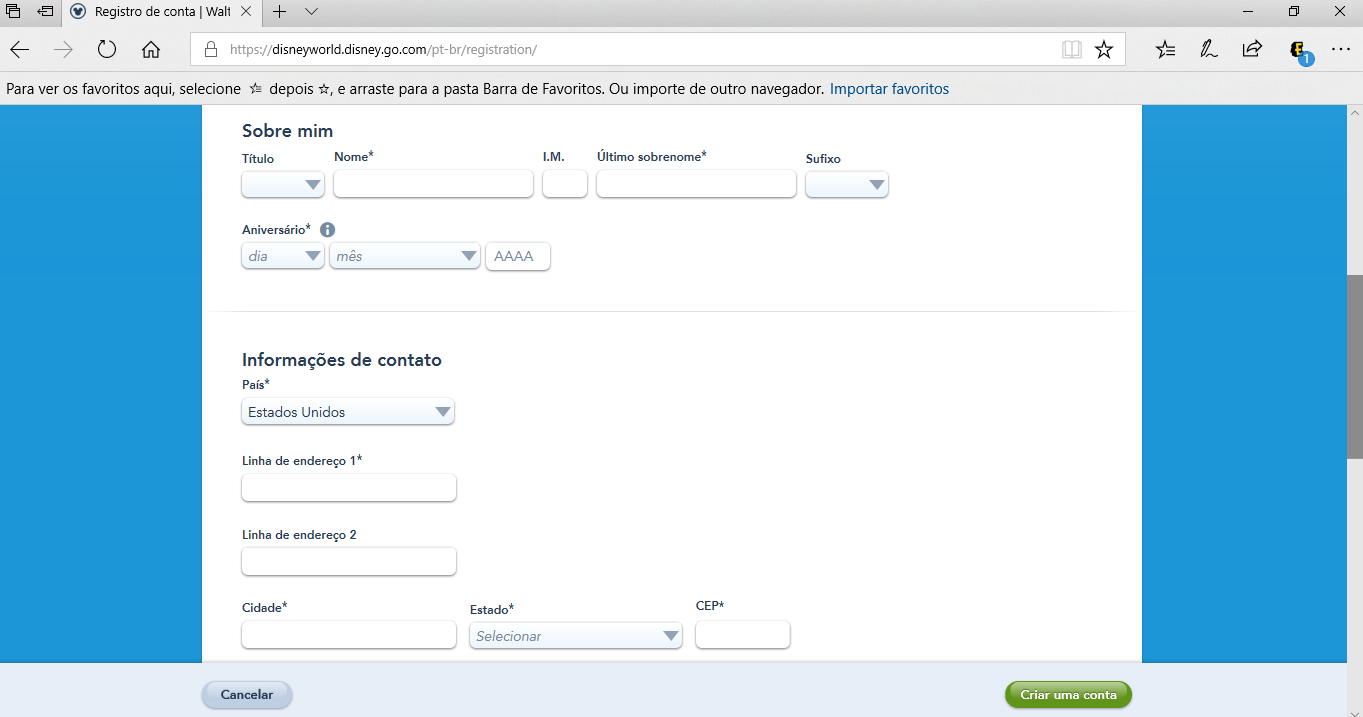This screenshot has width=1363, height=717.
Task: Go to browser Home page icon
Action: [151, 49]
